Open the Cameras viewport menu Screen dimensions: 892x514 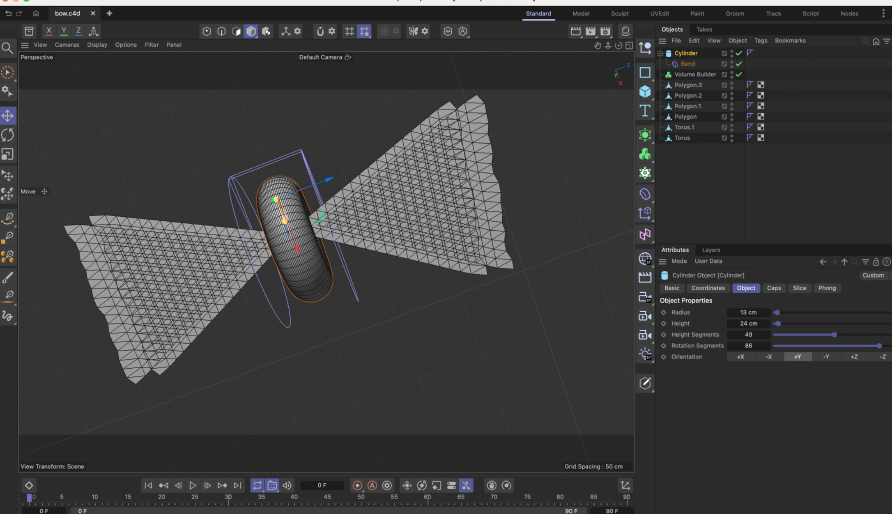tap(67, 45)
